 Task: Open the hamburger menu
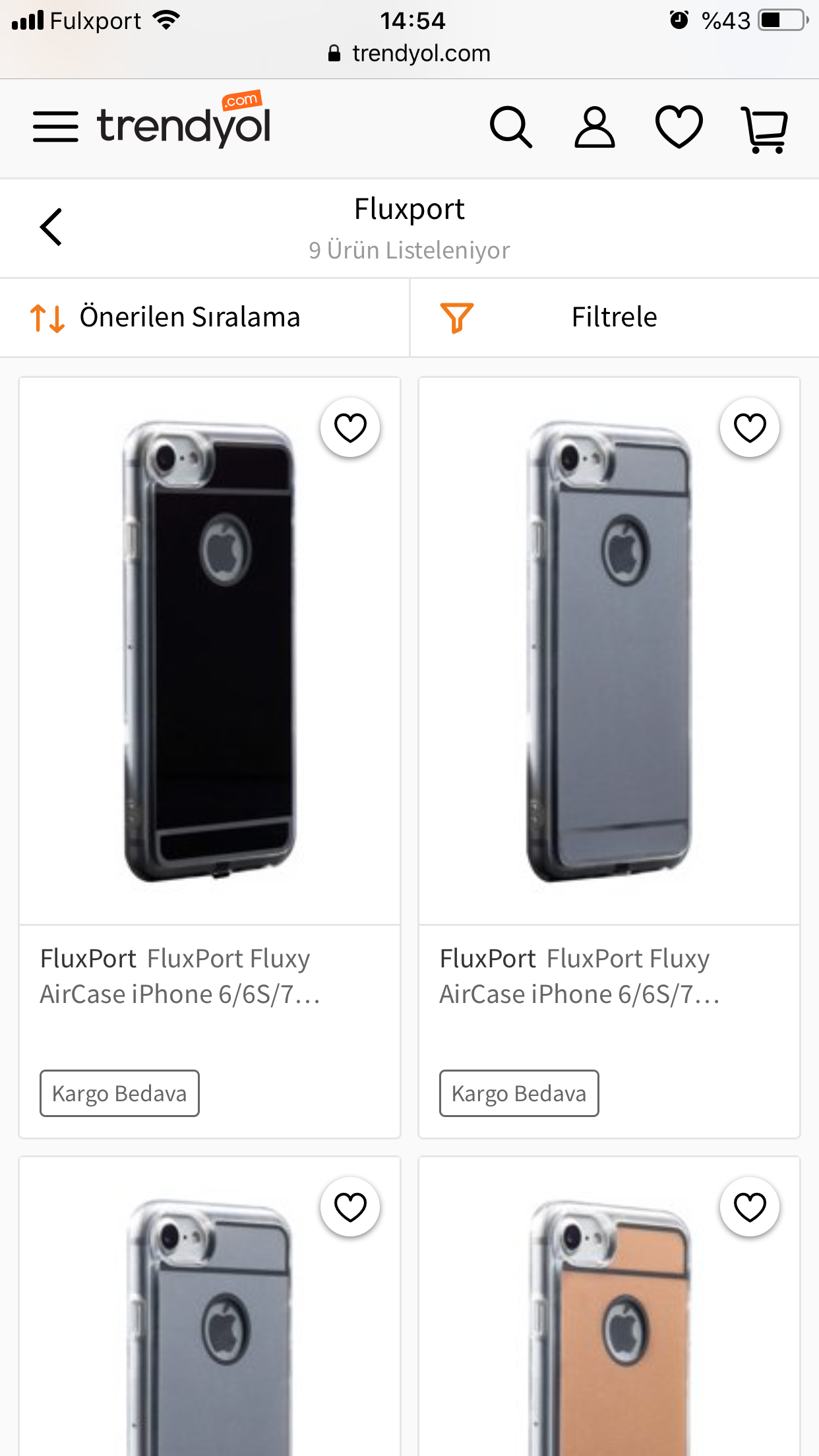click(x=55, y=127)
